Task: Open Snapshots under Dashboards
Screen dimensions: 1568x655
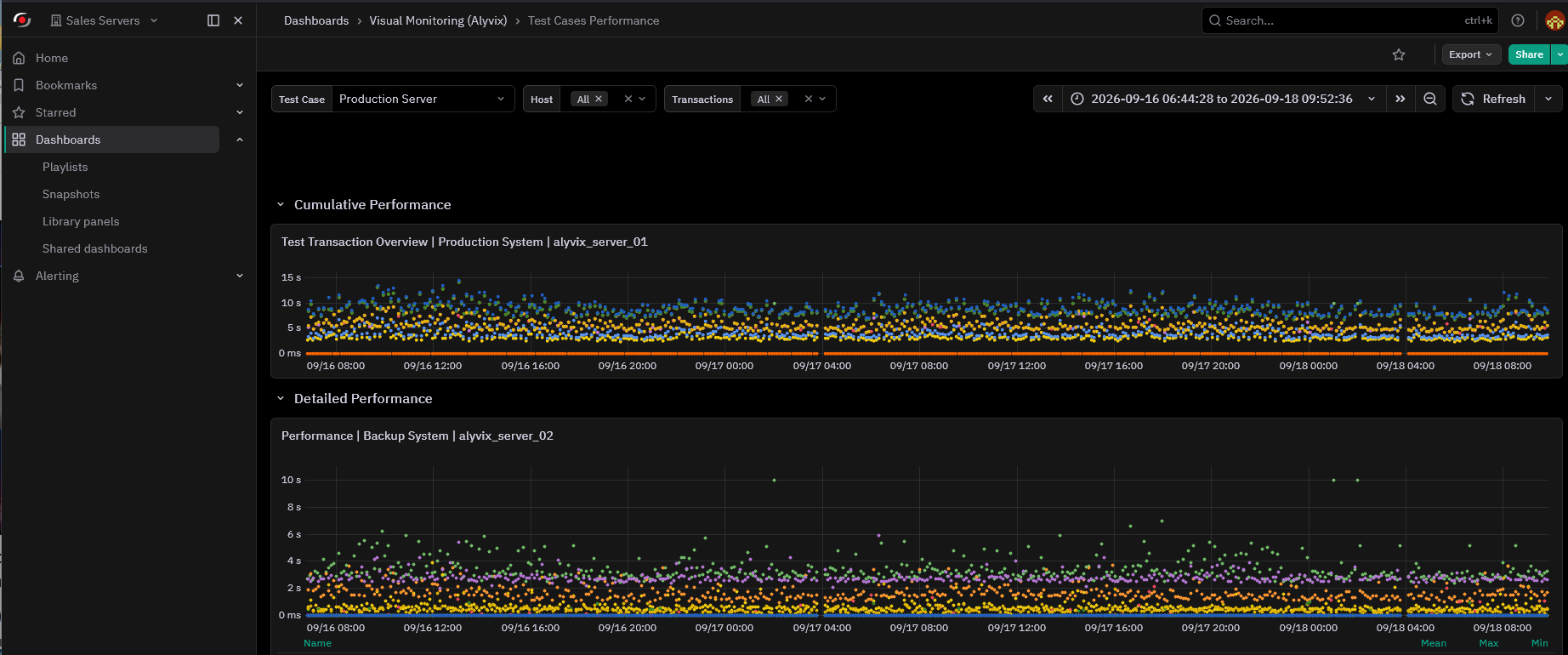Action: pyautogui.click(x=71, y=194)
